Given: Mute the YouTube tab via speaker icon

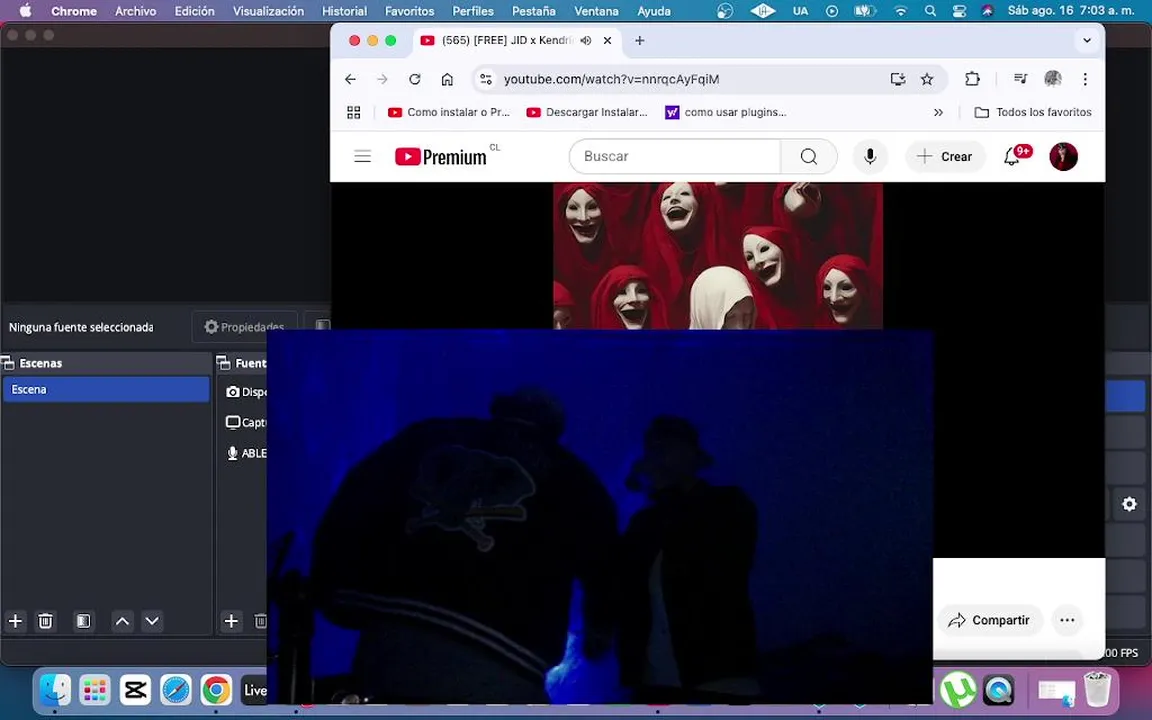Looking at the screenshot, I should [x=586, y=40].
